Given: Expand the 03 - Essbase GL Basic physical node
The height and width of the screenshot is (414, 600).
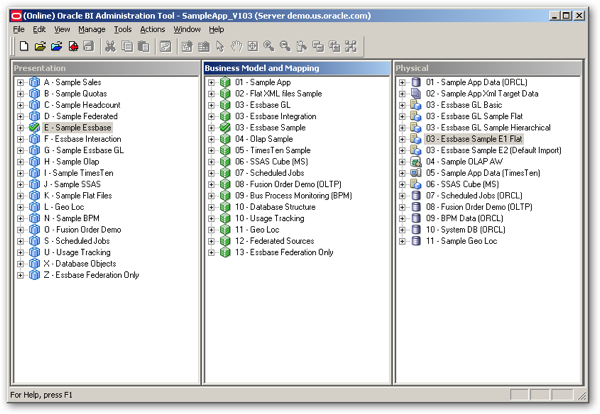Looking at the screenshot, I should 402,105.
